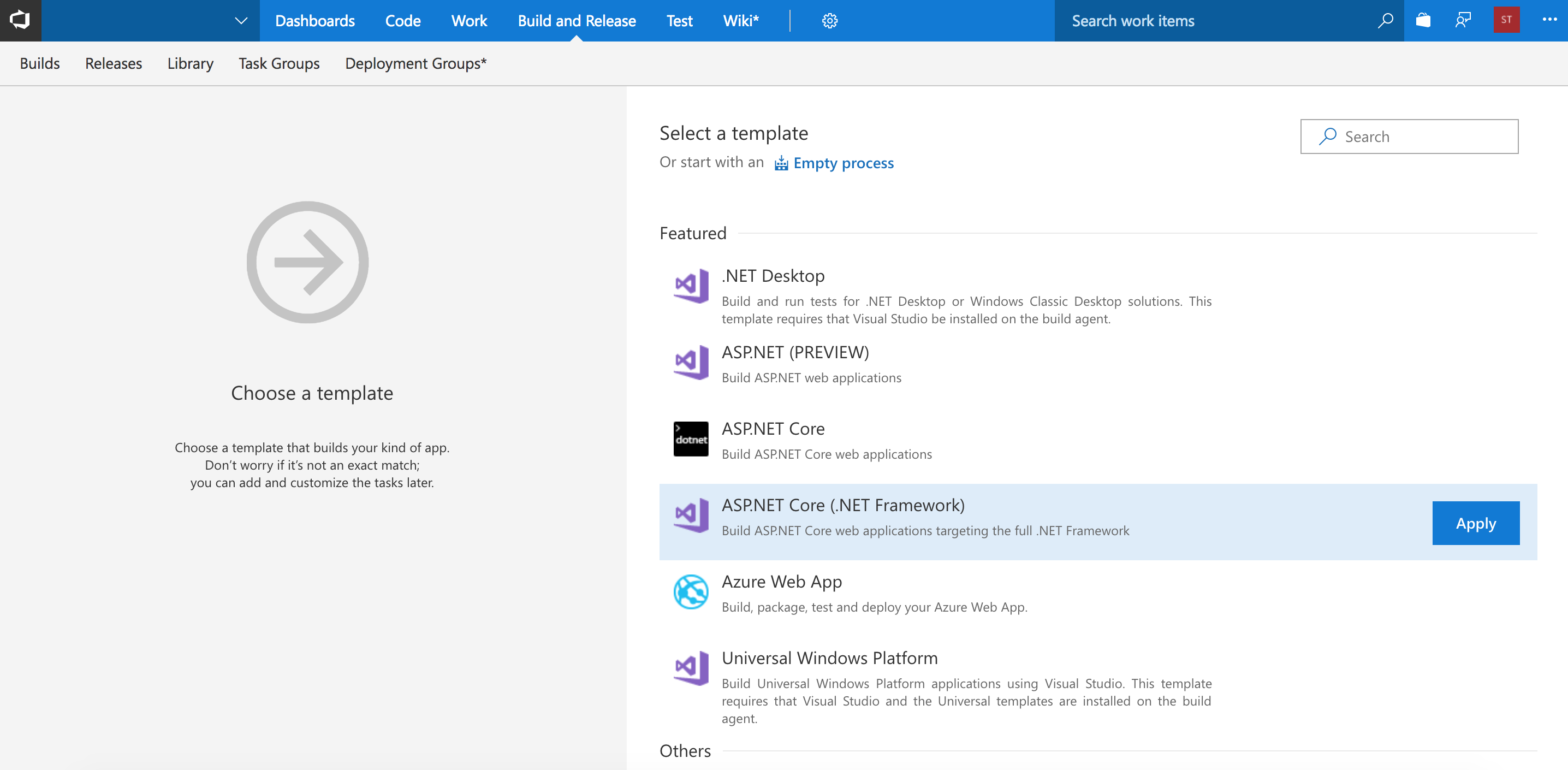Open the ellipsis overflow menu top-right
This screenshot has height=770, width=1568.
pos(1550,20)
